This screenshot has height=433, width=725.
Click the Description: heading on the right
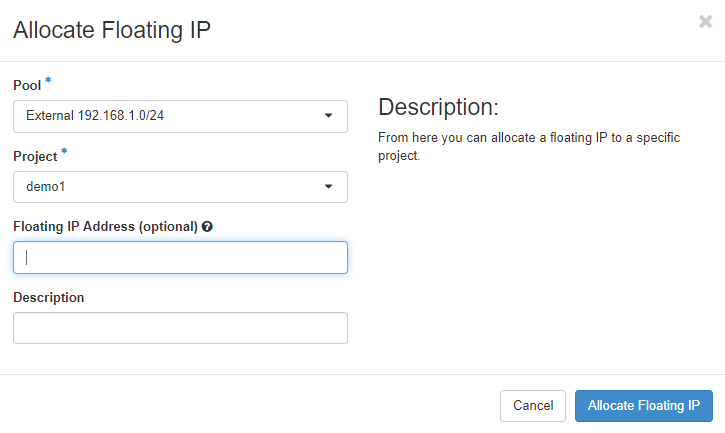pyautogui.click(x=438, y=107)
